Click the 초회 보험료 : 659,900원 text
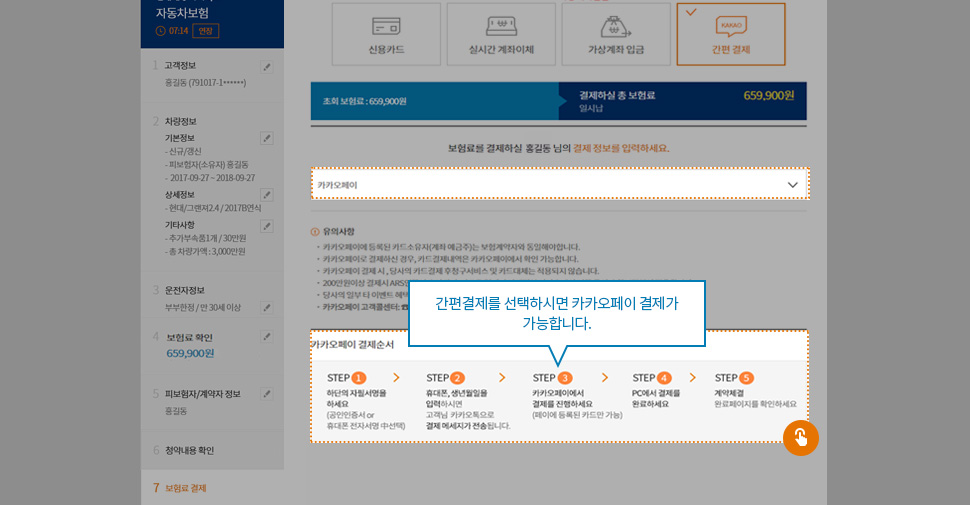970x505 pixels. click(364, 101)
